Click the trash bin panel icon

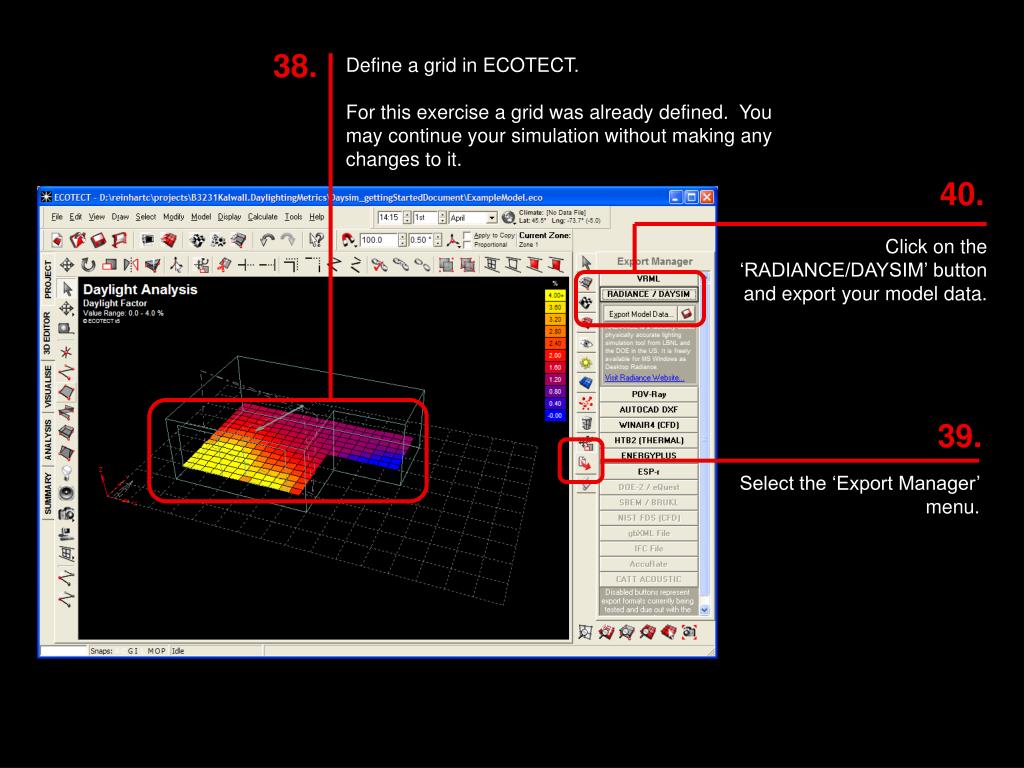[586, 423]
